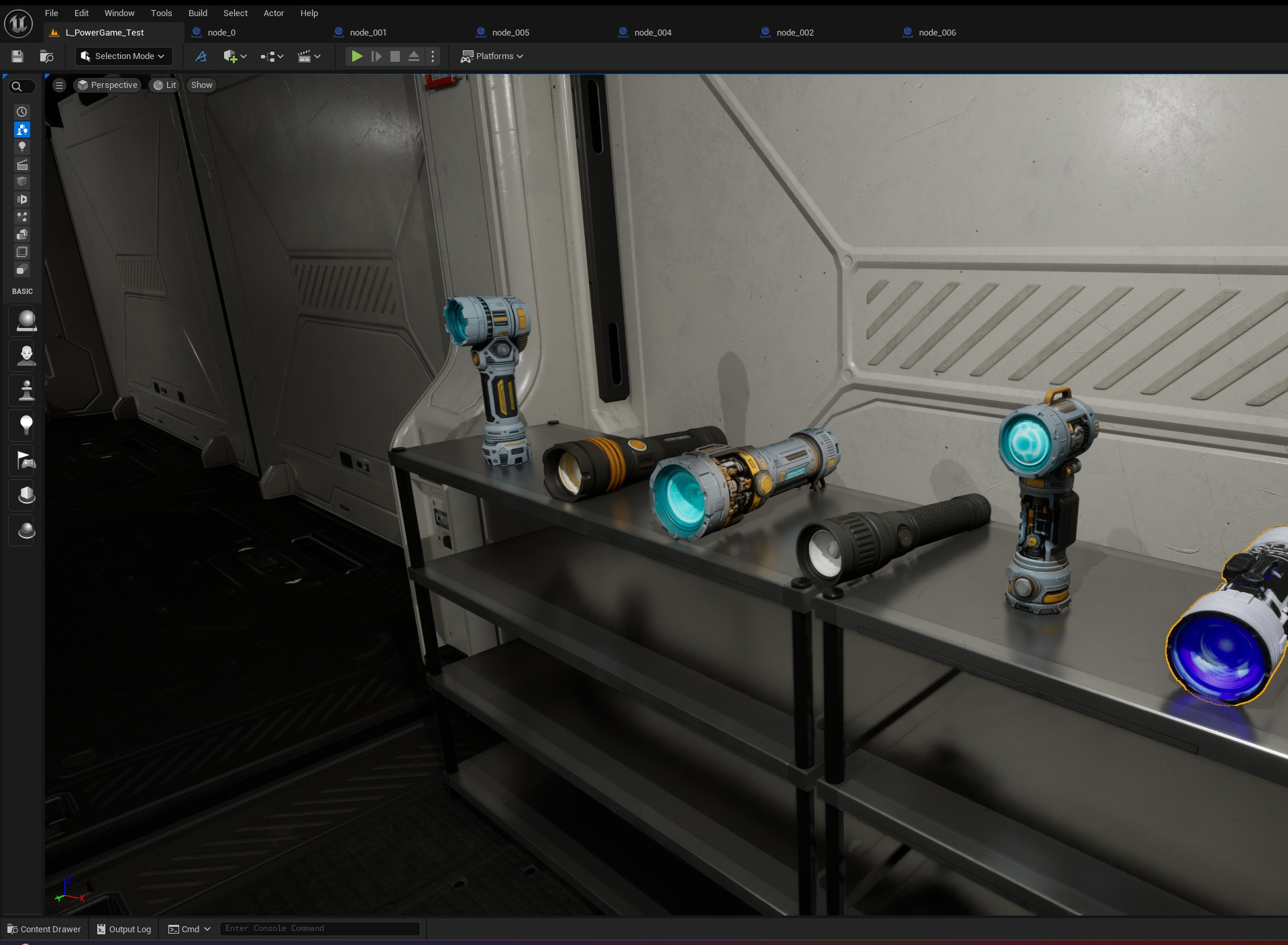The width and height of the screenshot is (1288, 945).
Task: Select the Lights lightbulb category
Action: [22, 147]
